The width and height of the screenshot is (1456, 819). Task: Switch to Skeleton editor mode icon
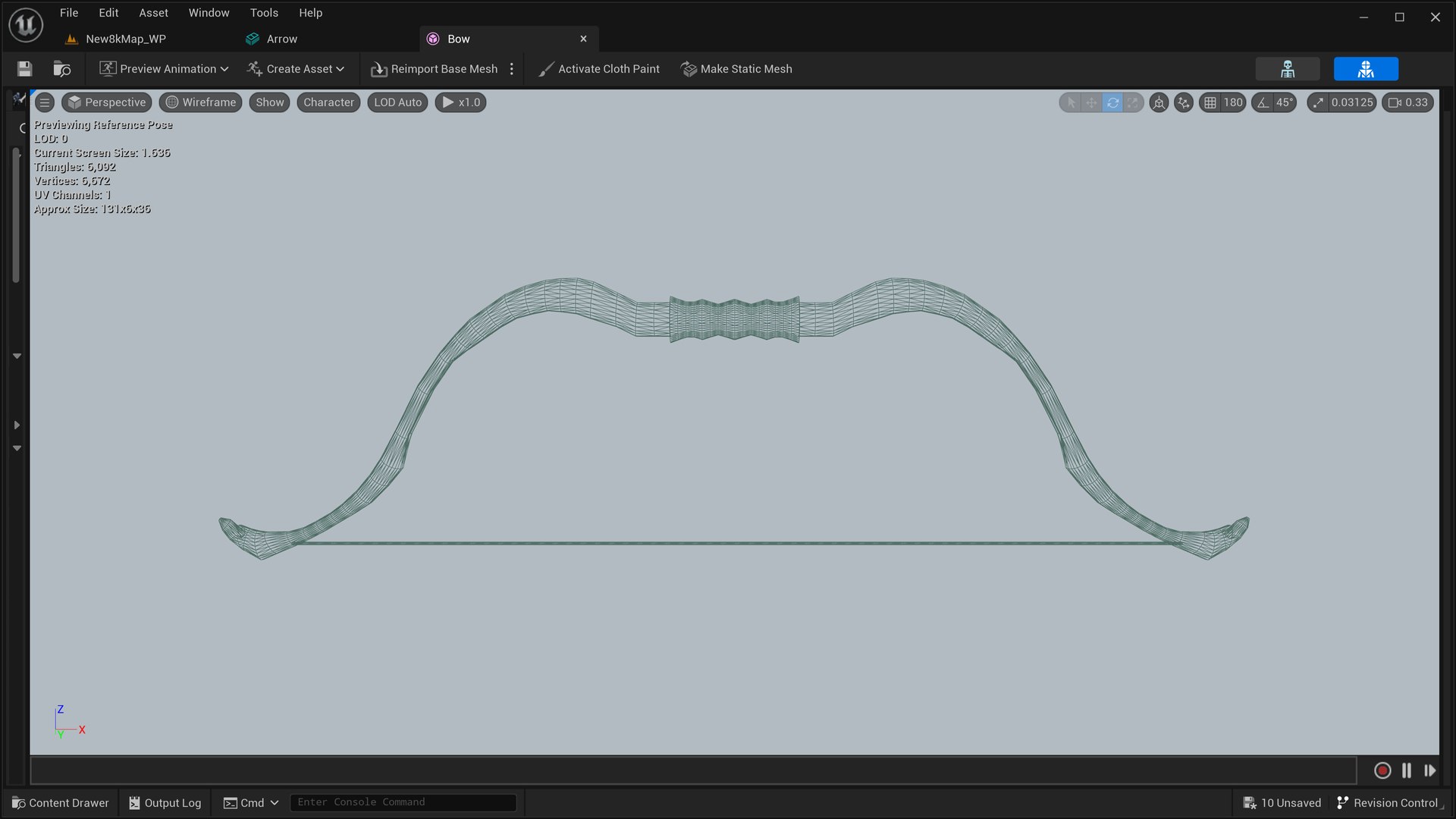click(1288, 69)
